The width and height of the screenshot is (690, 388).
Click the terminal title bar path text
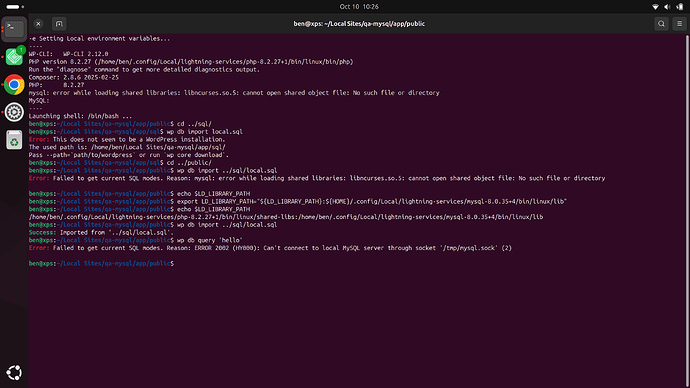(359, 24)
